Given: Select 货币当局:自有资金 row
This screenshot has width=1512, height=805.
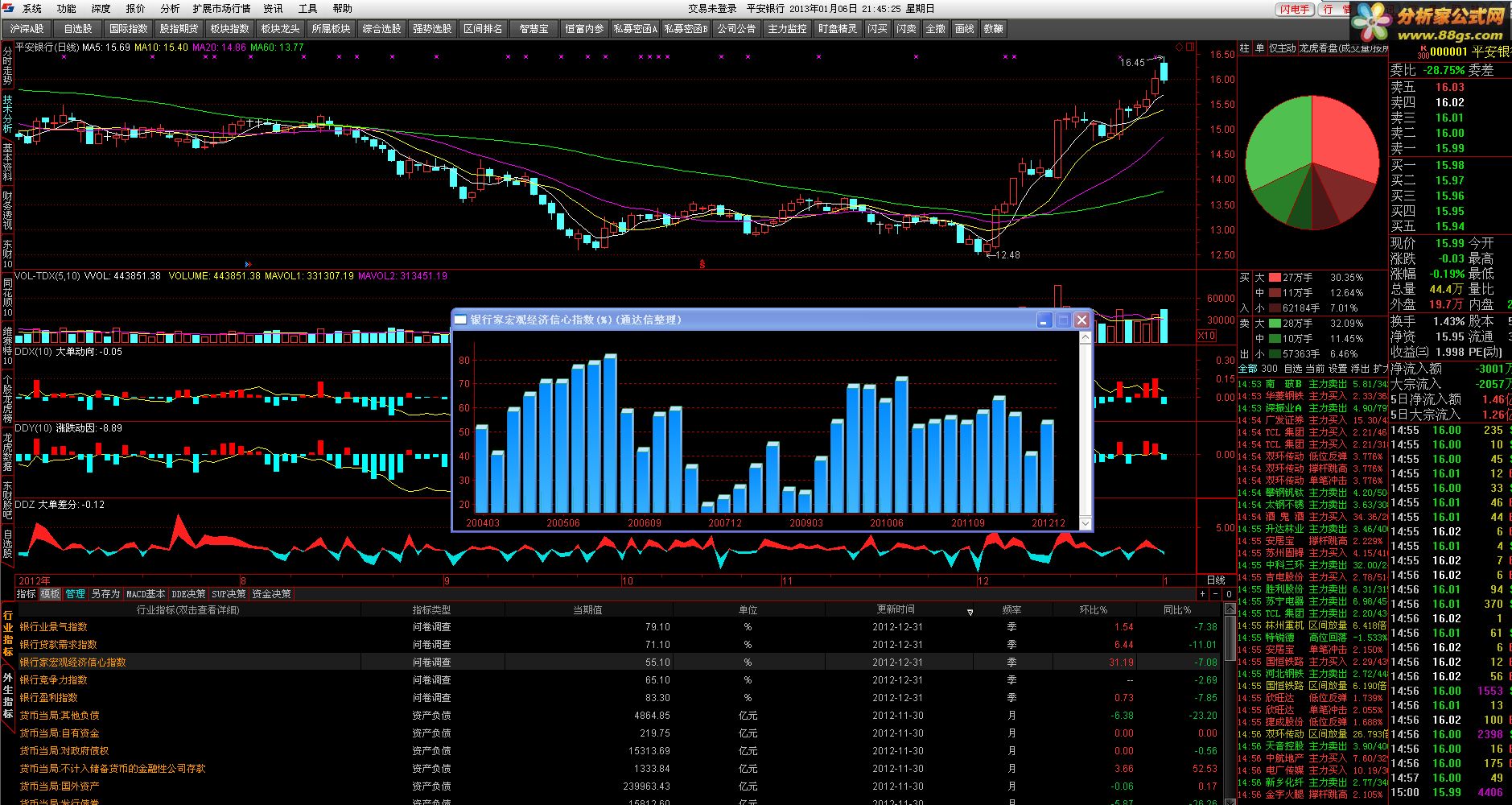Looking at the screenshot, I should pos(618,733).
